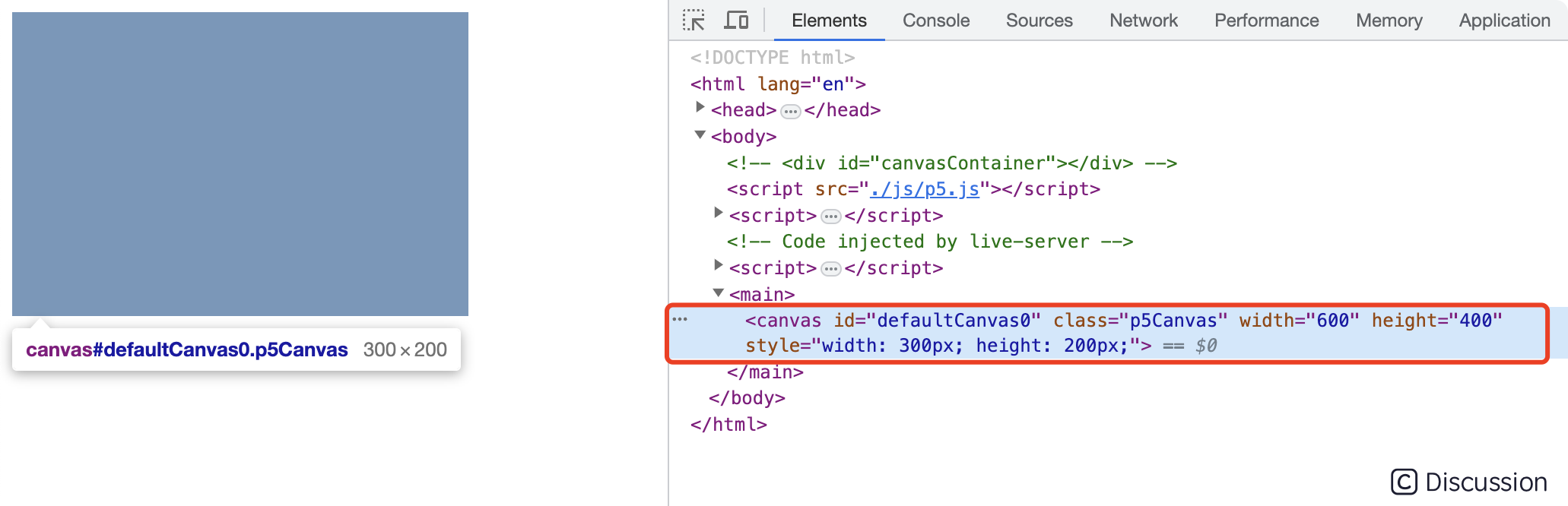Show first script's contents via ellipsis badge
The width and height of the screenshot is (1568, 506).
(831, 217)
